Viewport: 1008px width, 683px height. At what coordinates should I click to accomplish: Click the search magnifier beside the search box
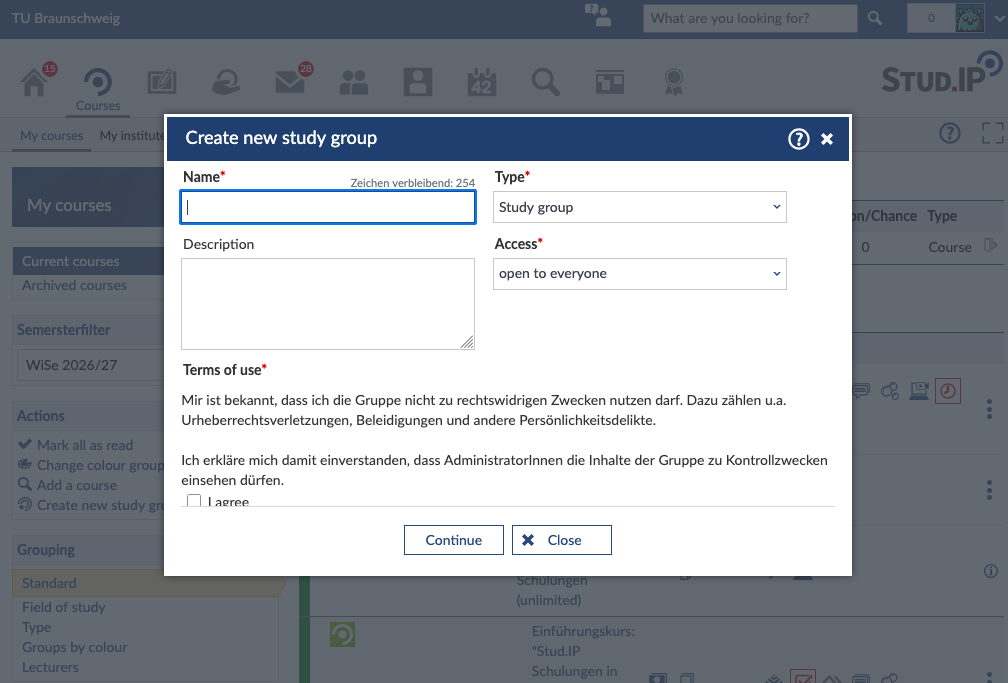coord(875,18)
